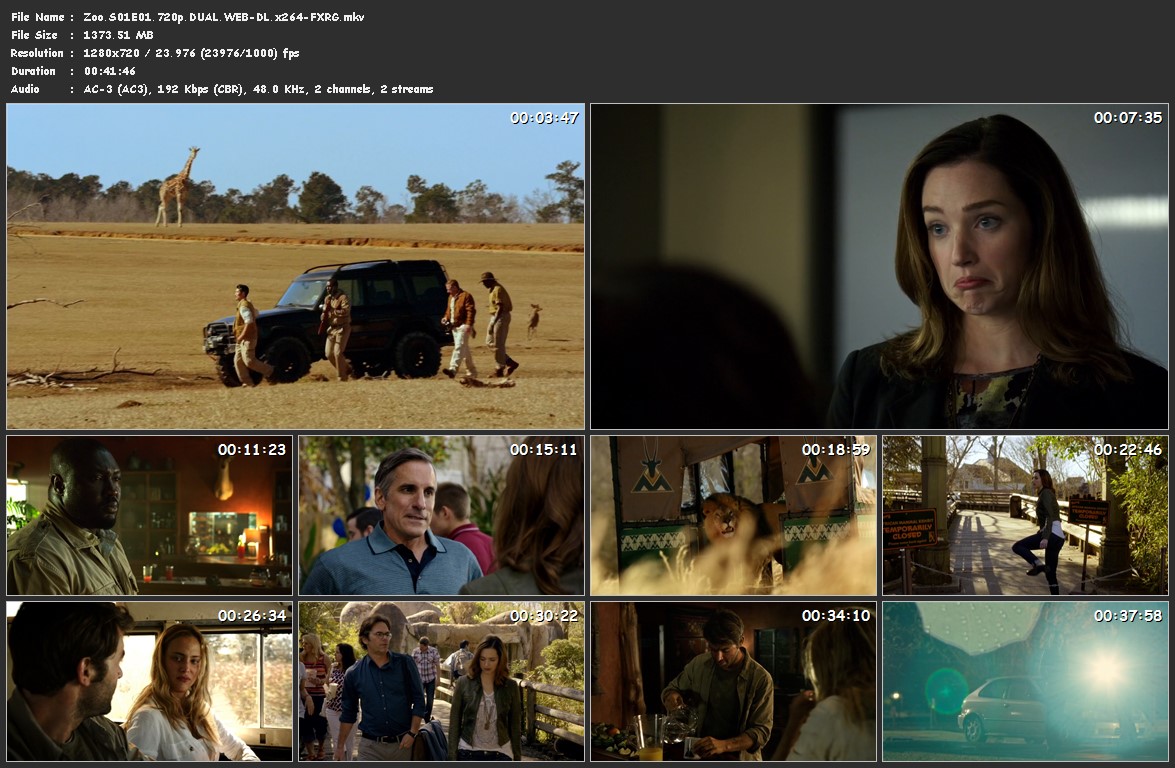Open the frame timestamped 00:11:23
This screenshot has width=1175, height=768.
coord(149,515)
